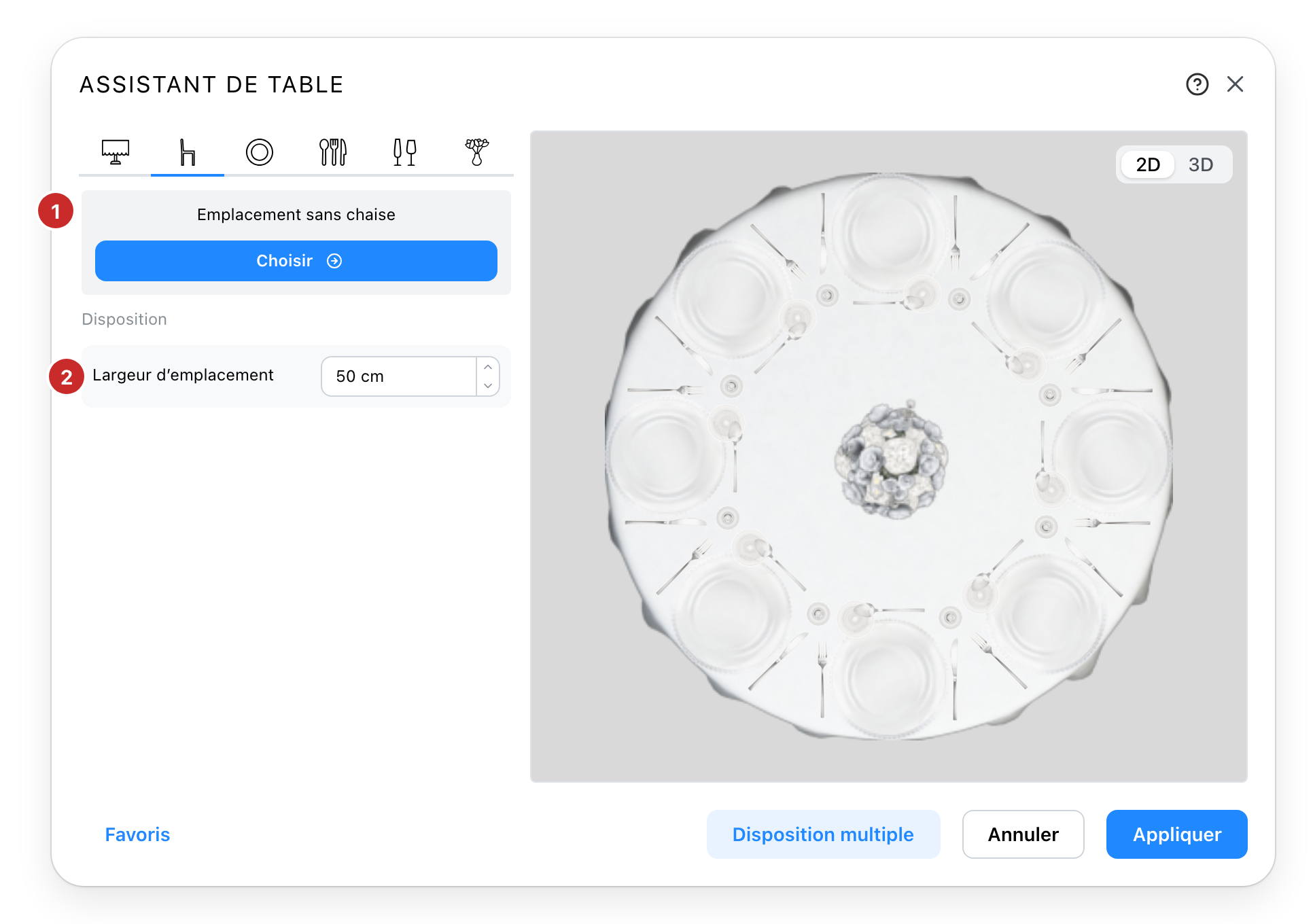1313x924 pixels.
Task: Open the plate settings tab icon
Action: click(260, 152)
